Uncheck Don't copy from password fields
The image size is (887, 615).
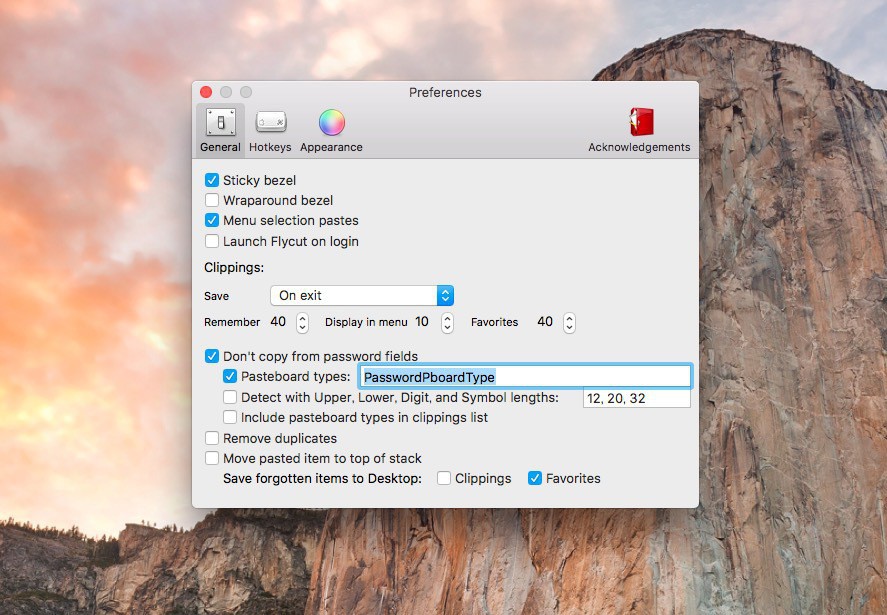pyautogui.click(x=212, y=356)
